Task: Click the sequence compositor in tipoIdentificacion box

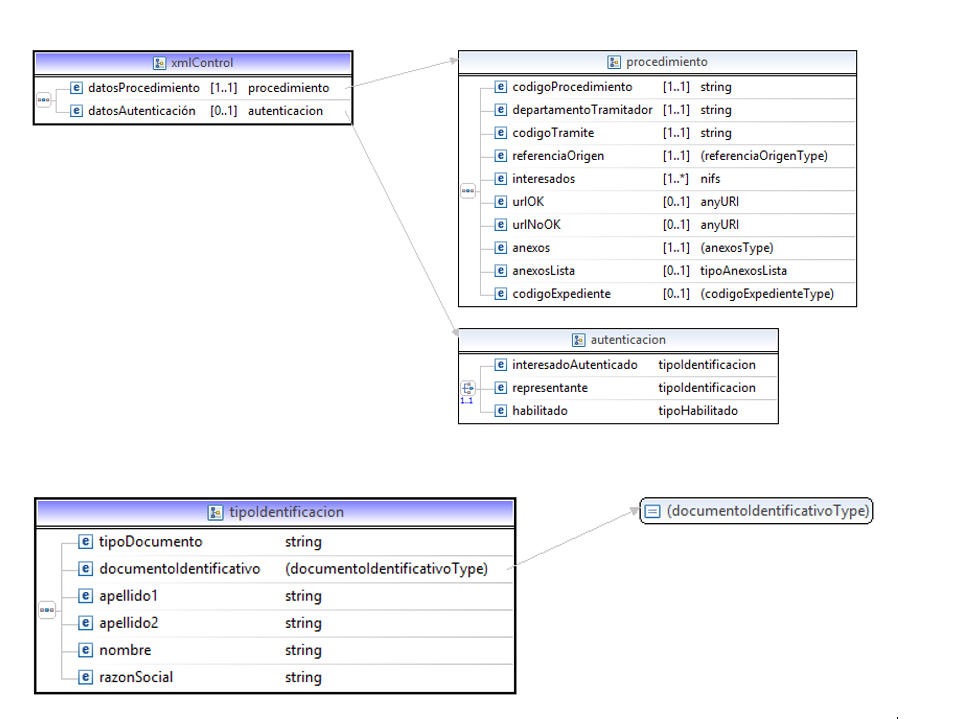Action: pyautogui.click(x=47, y=610)
